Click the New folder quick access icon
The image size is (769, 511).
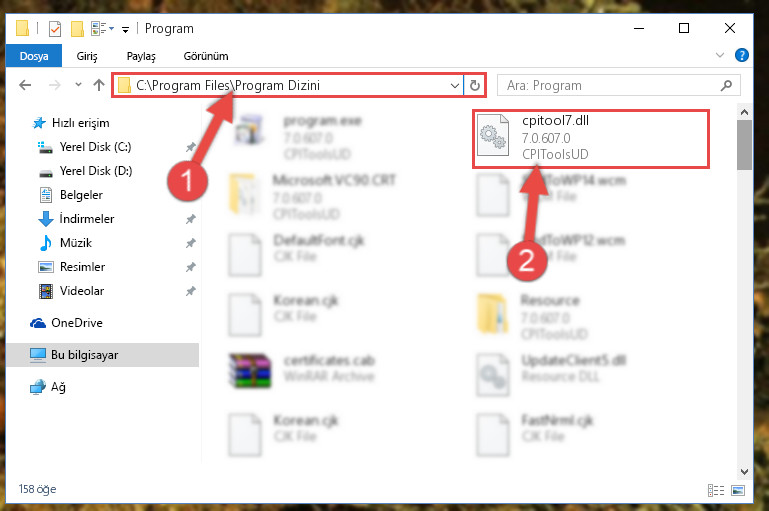tap(77, 29)
